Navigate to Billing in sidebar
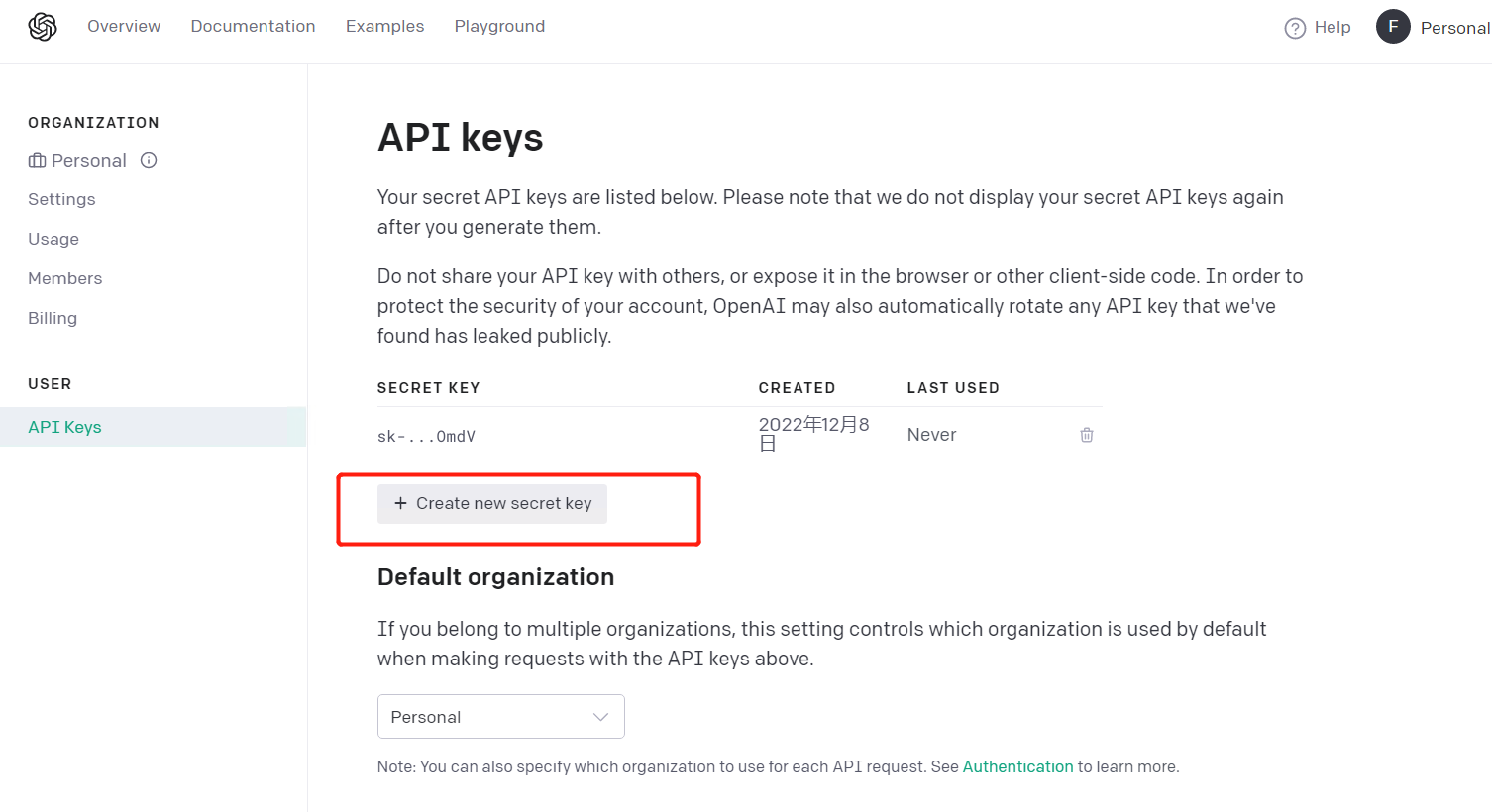Image resolution: width=1492 pixels, height=812 pixels. 53,318
